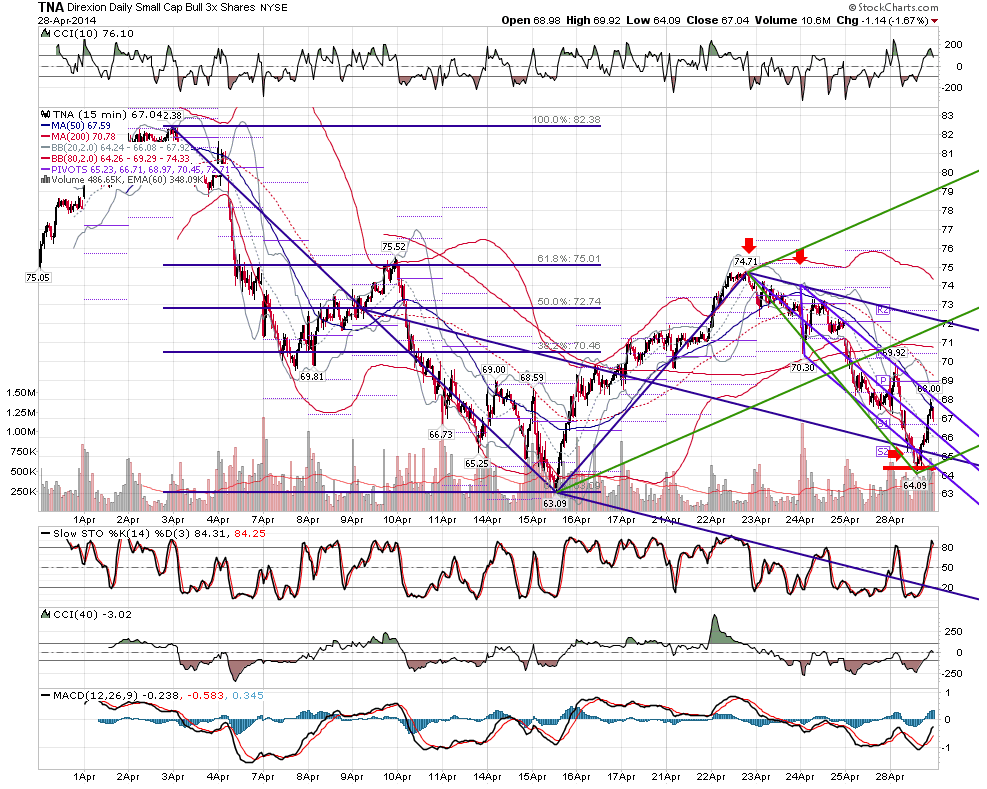Click the red down triangle after Chg value
The height and width of the screenshot is (789, 987).
934,21
